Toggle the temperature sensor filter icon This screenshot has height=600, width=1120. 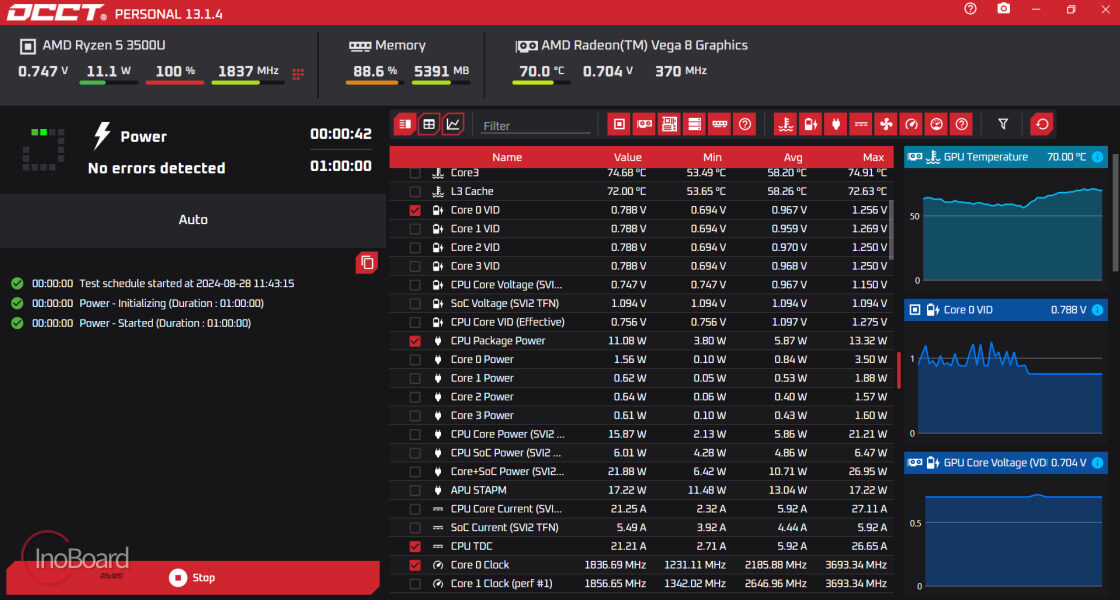785,124
